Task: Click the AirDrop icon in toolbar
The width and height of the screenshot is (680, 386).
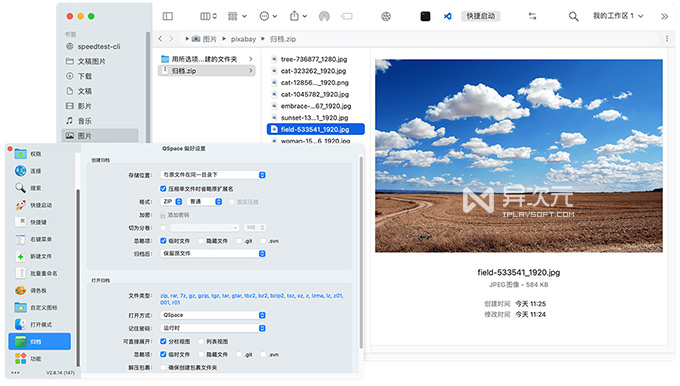Action: coord(324,16)
